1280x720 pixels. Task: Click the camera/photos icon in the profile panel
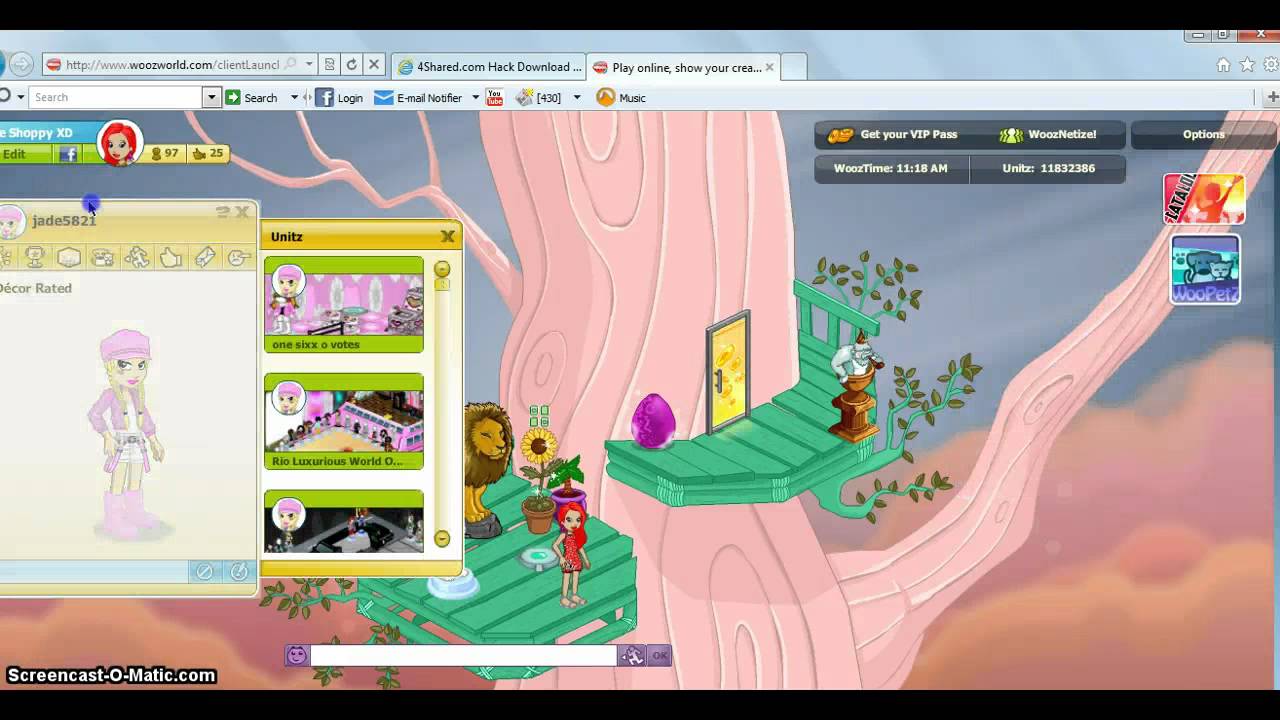pos(103,258)
